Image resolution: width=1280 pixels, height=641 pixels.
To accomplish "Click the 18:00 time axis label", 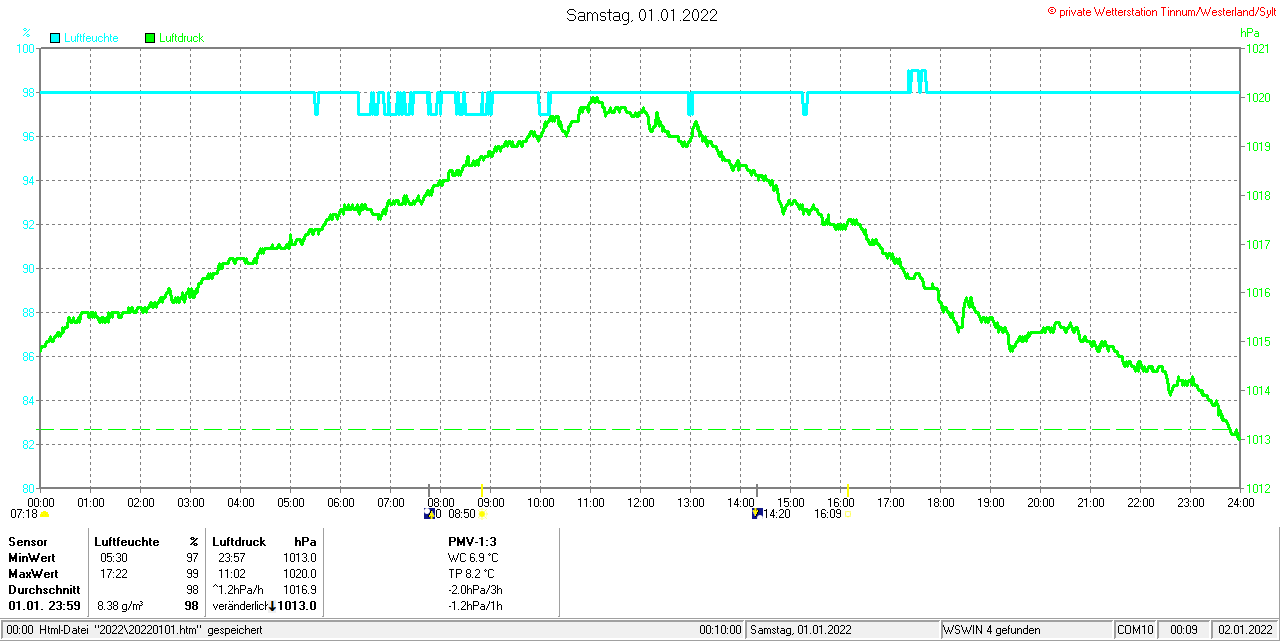I will [x=941, y=502].
